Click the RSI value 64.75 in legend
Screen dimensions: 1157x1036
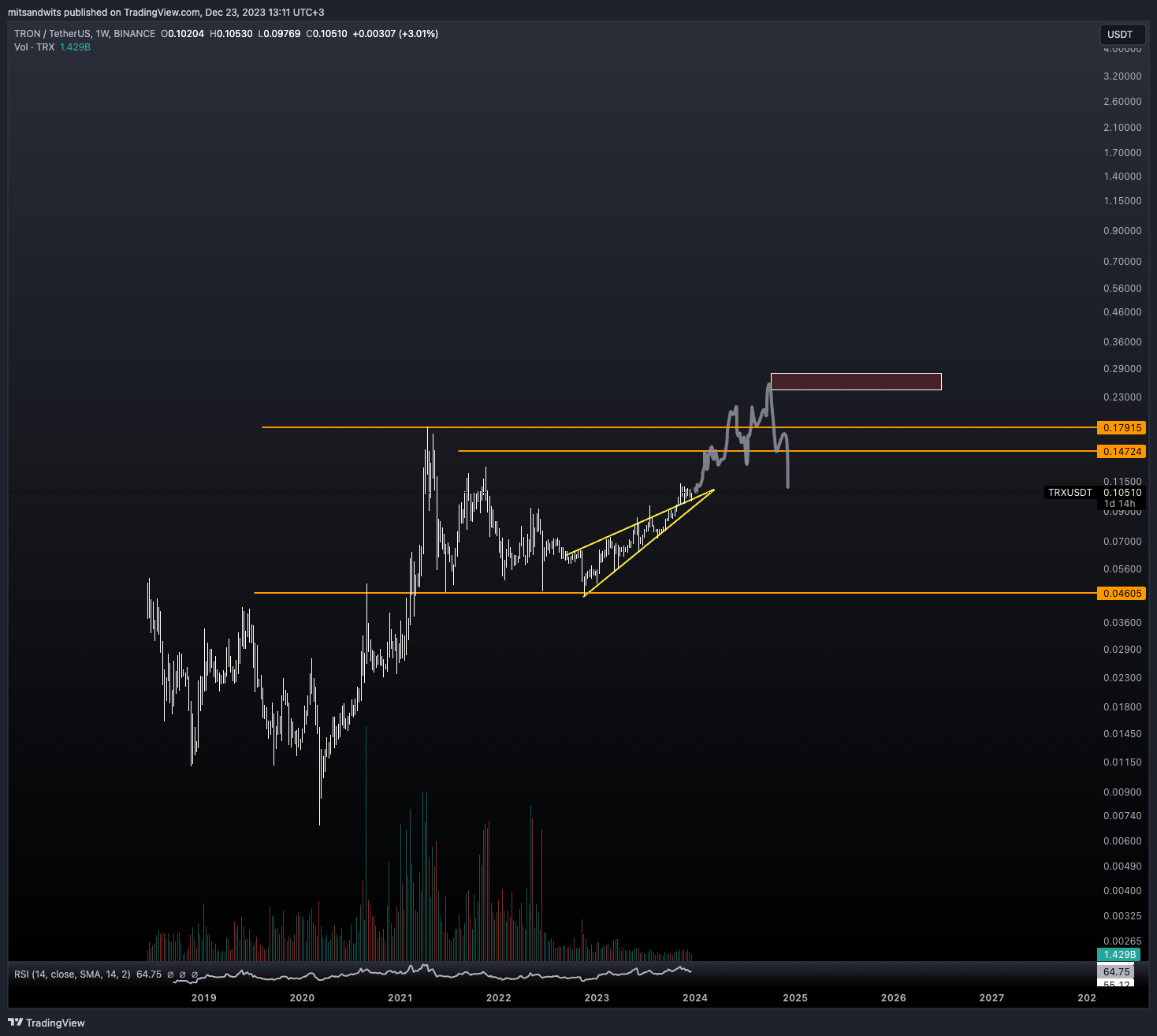click(x=149, y=975)
